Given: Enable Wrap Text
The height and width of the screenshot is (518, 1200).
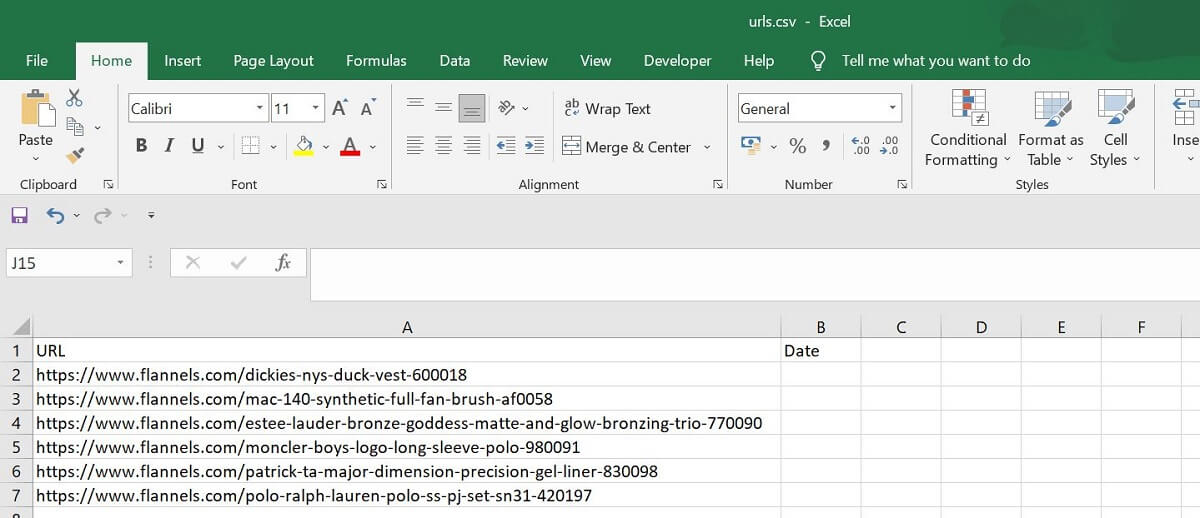Looking at the screenshot, I should tap(607, 108).
